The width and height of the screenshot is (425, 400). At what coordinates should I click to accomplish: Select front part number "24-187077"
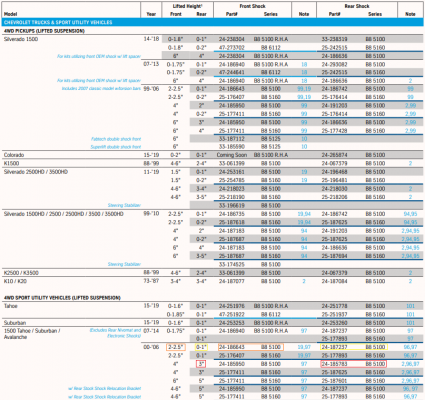click(232, 281)
